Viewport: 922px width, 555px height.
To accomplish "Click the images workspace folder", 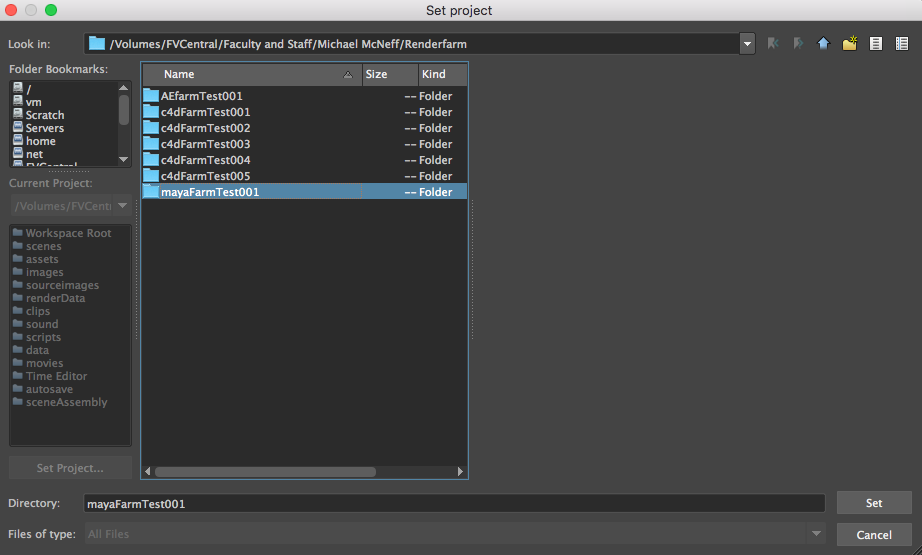I will [x=38, y=272].
